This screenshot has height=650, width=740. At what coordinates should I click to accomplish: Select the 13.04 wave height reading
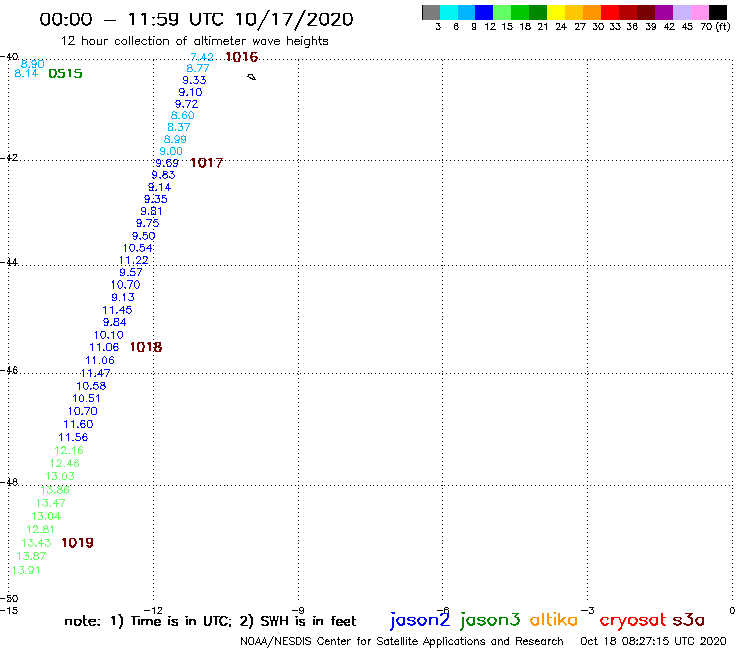pos(46,516)
